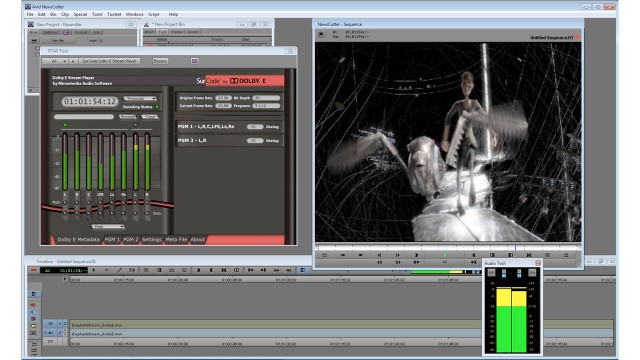Image resolution: width=640 pixels, height=360 pixels.
Task: Solo the C channel in Dolby E player
Action: coord(89,213)
